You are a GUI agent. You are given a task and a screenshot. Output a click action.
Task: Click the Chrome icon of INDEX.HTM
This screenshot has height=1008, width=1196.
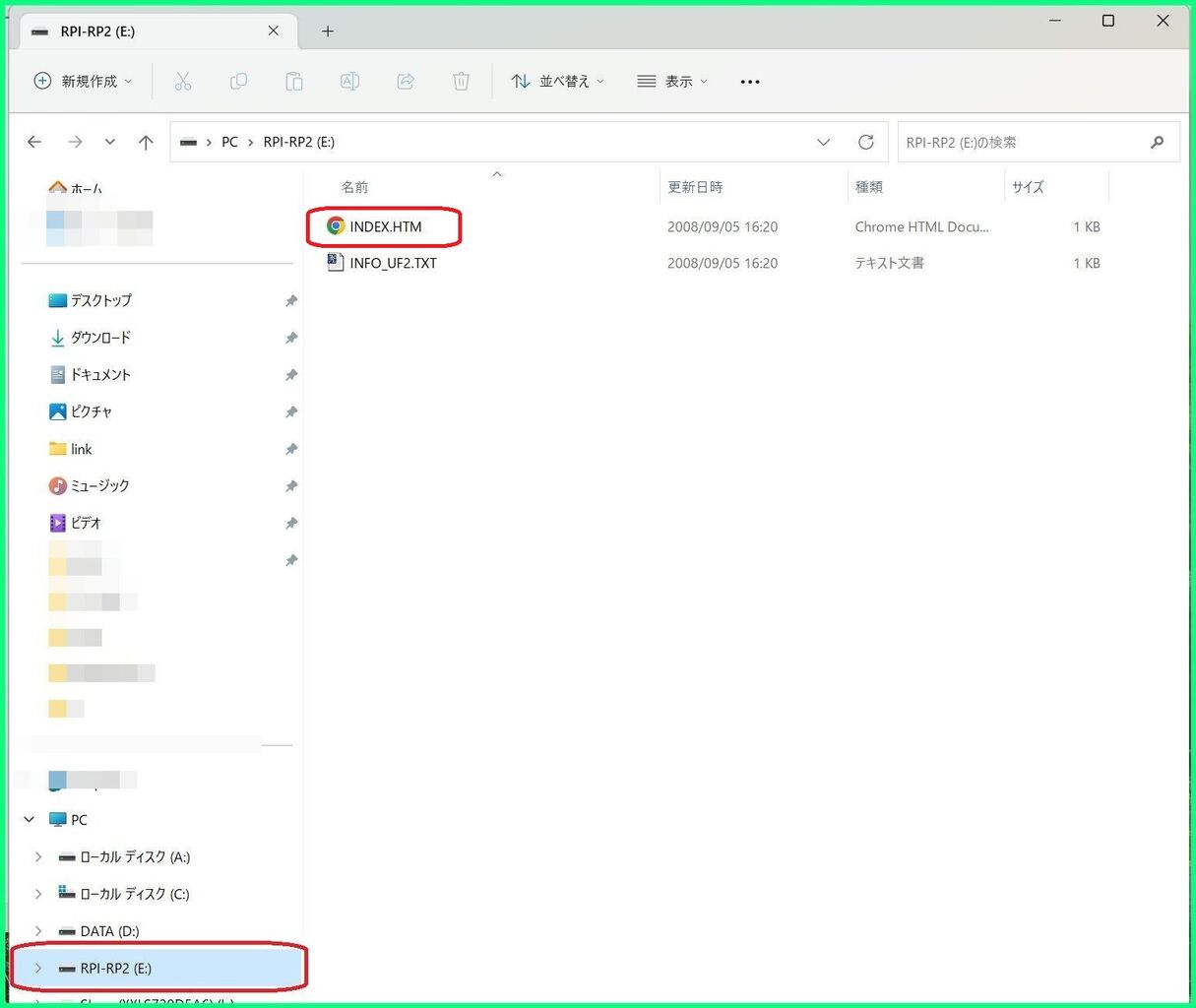pos(336,226)
